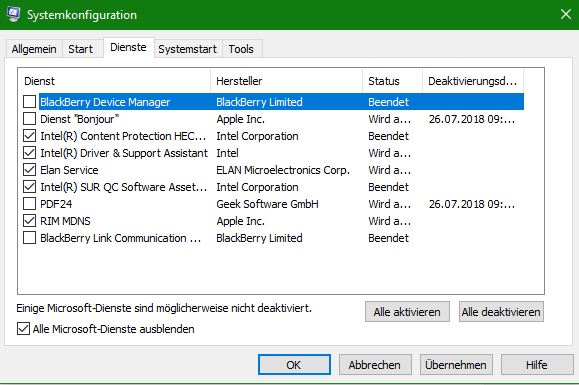Open the Tools tab
Image resolution: width=579 pixels, height=385 pixels.
241,49
